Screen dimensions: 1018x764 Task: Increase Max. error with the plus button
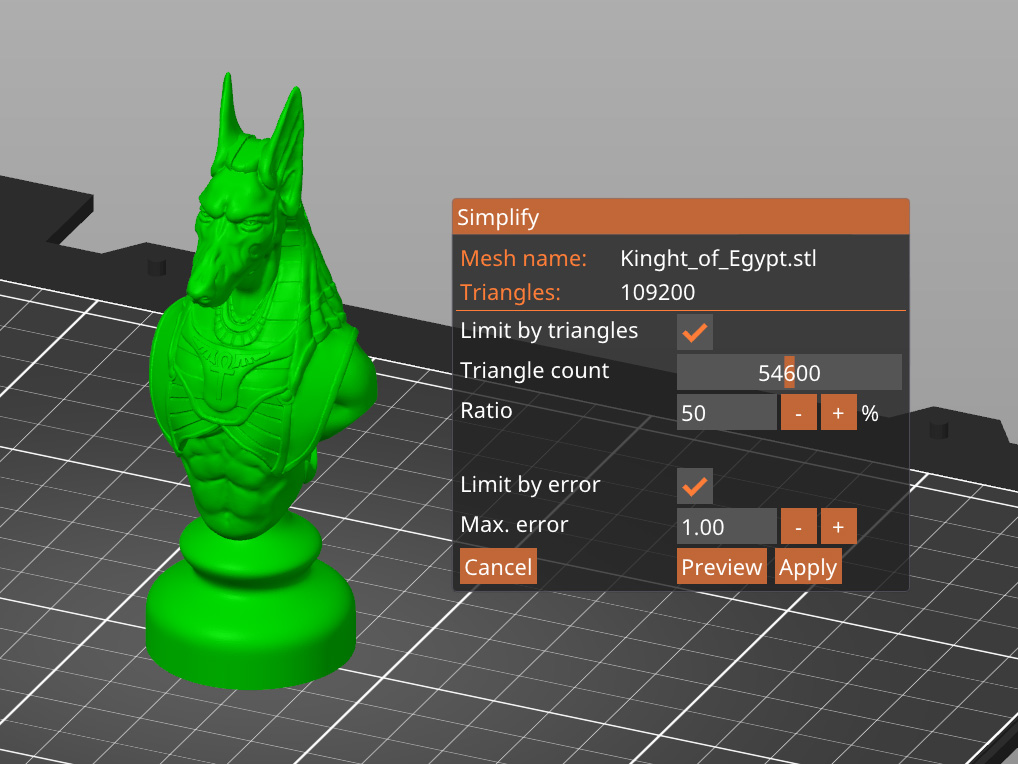point(838,525)
